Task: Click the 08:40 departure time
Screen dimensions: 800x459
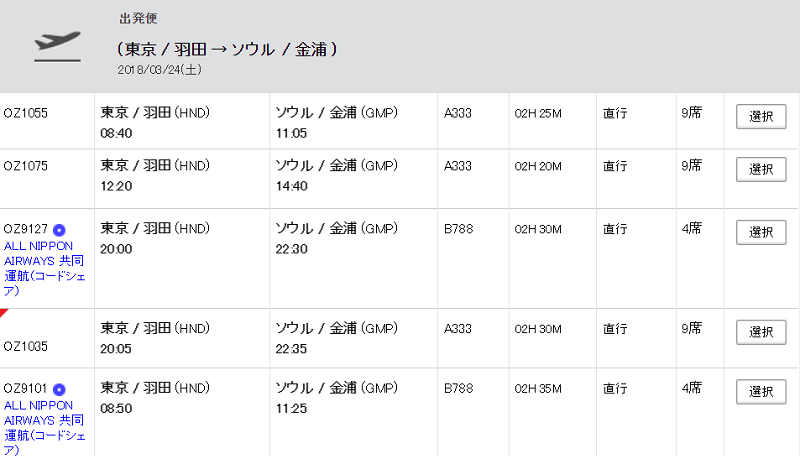Action: click(116, 134)
